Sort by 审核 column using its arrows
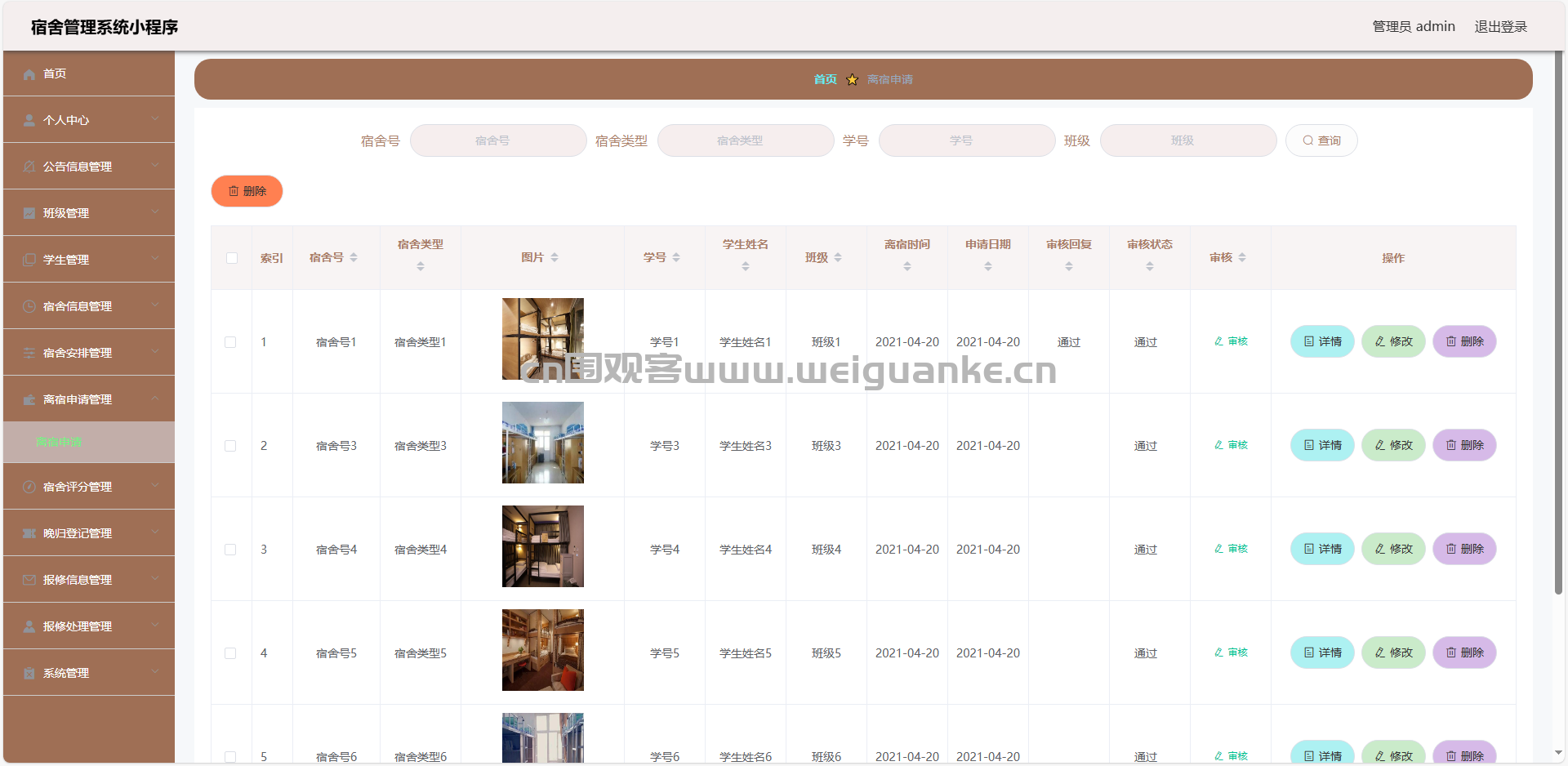The width and height of the screenshot is (1568, 766). 1242,258
